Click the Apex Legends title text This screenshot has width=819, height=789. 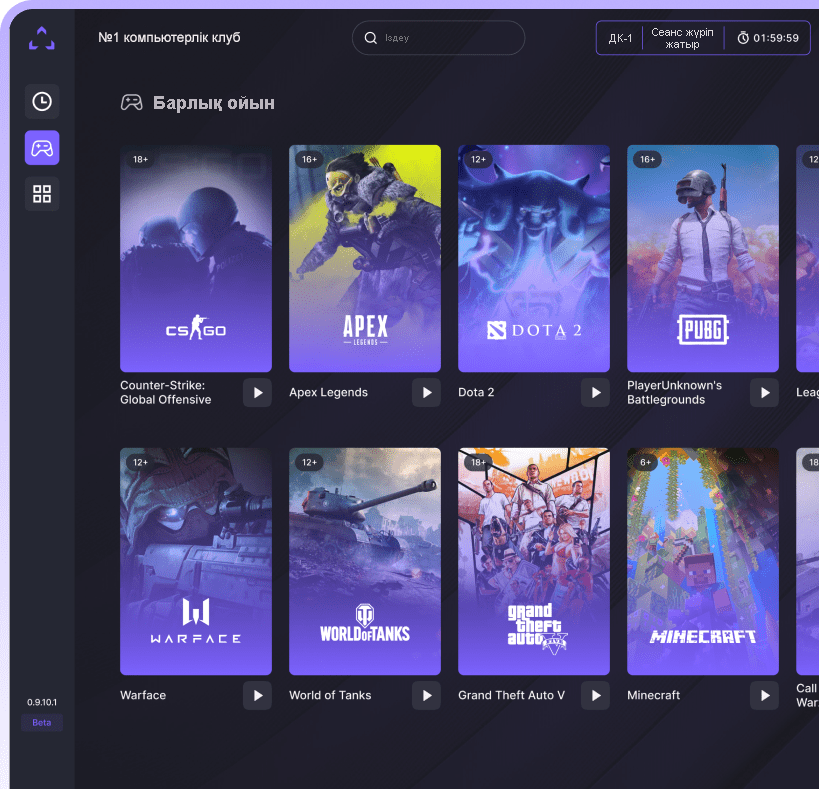329,393
